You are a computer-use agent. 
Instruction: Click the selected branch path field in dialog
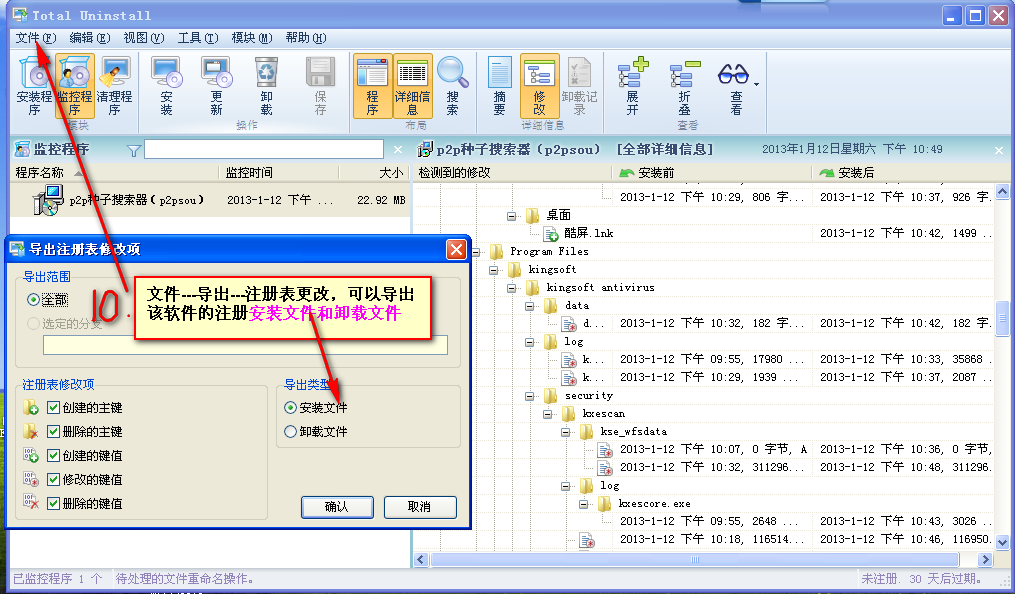click(245, 345)
